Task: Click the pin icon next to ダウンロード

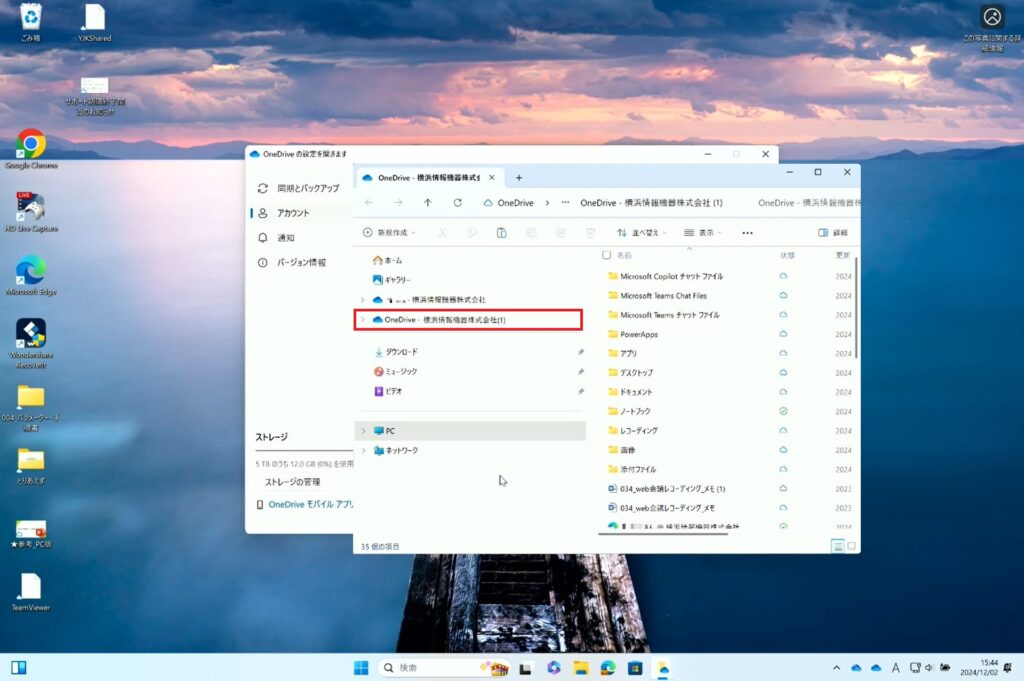Action: tap(581, 353)
